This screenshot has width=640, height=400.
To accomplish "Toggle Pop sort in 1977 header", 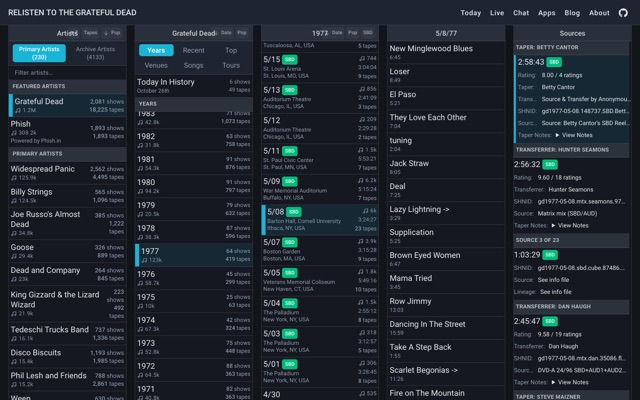I will (353, 33).
